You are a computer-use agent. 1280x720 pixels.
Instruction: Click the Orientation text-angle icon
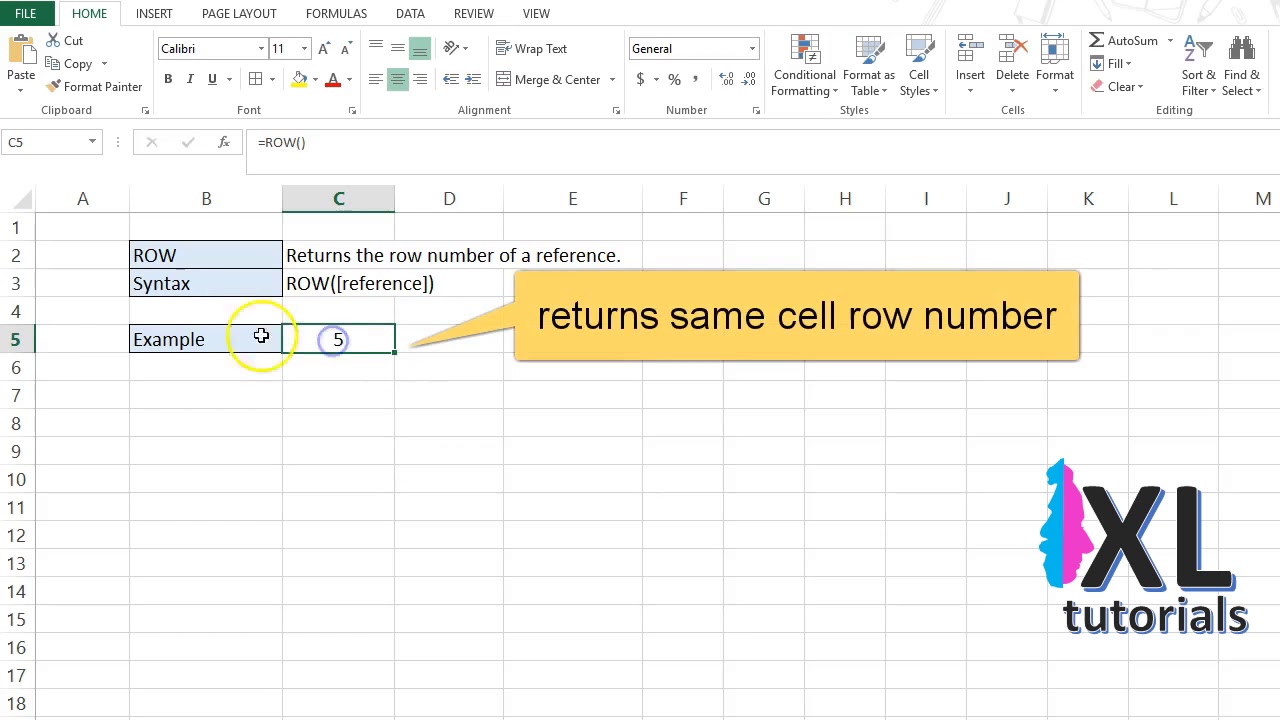[x=452, y=48]
